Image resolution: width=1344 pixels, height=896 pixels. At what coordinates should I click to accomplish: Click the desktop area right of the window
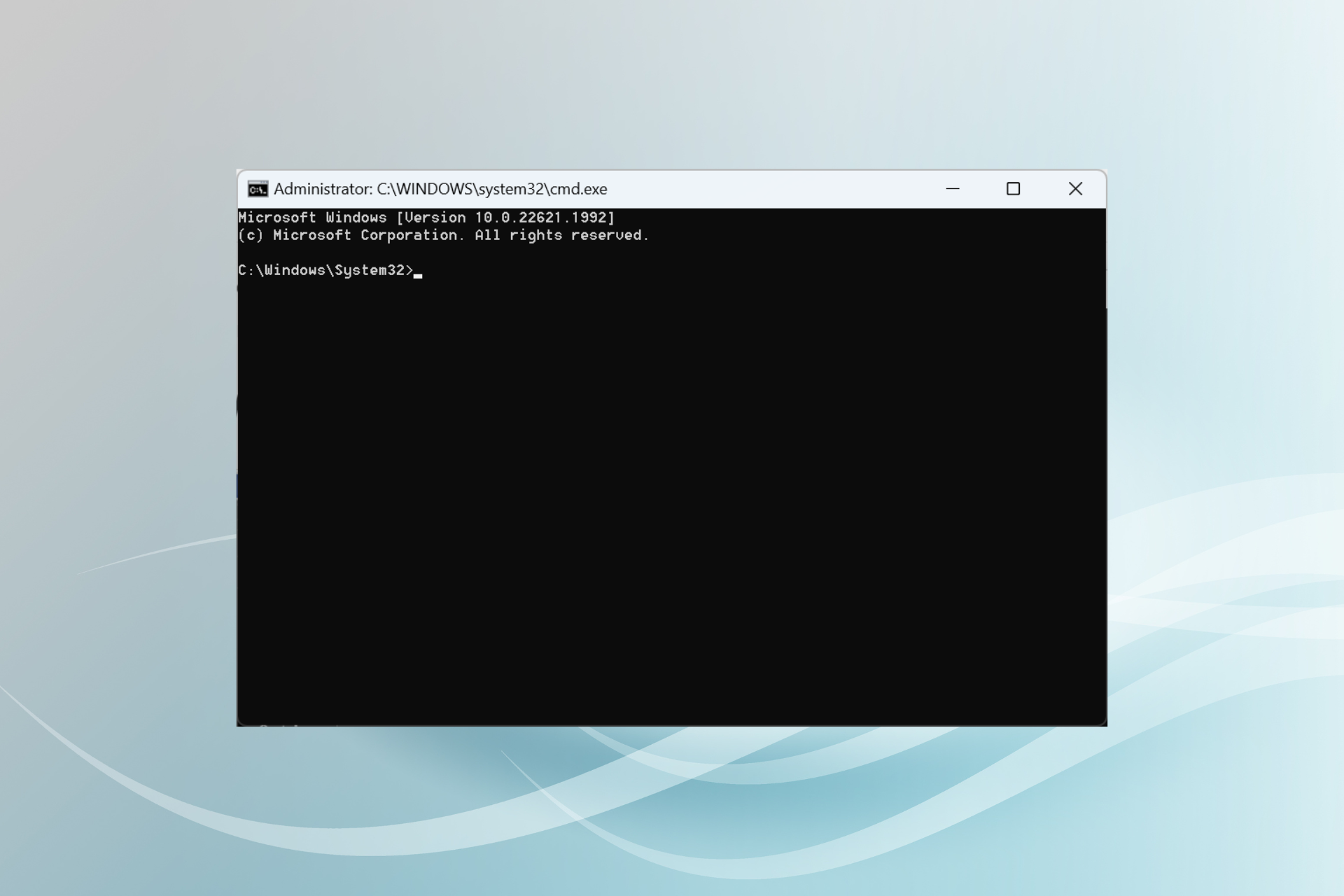1225,448
